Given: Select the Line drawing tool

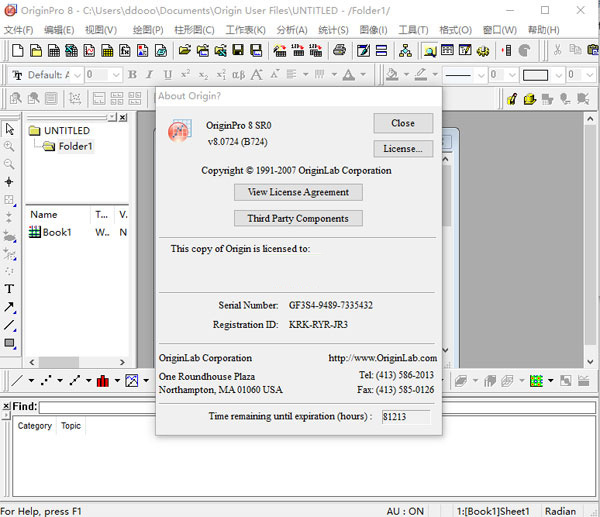Looking at the screenshot, I should (10, 325).
